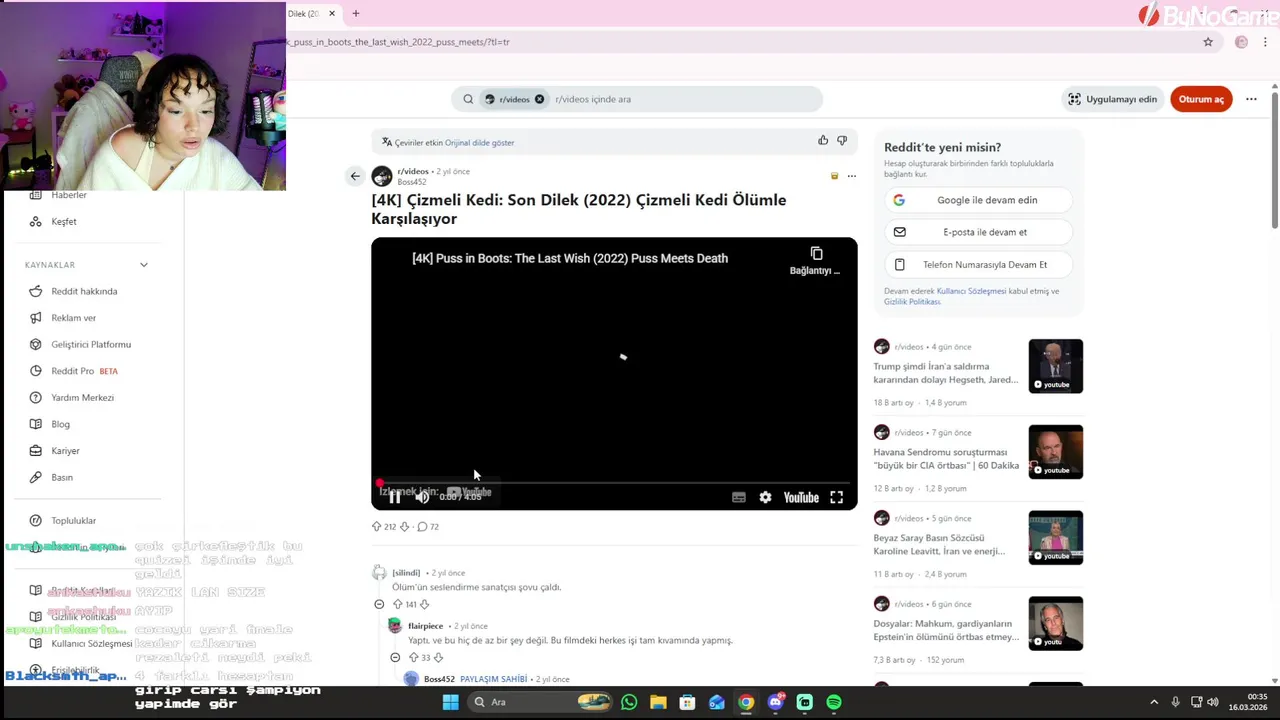
Task: Open File Explorer from the taskbar
Action: (658, 702)
